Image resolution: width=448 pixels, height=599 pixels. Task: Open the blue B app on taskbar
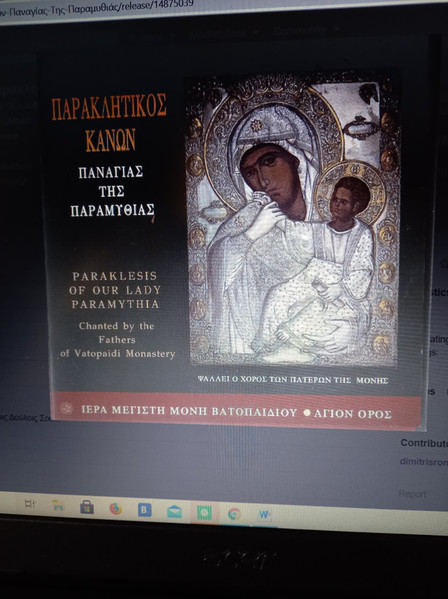pos(145,510)
